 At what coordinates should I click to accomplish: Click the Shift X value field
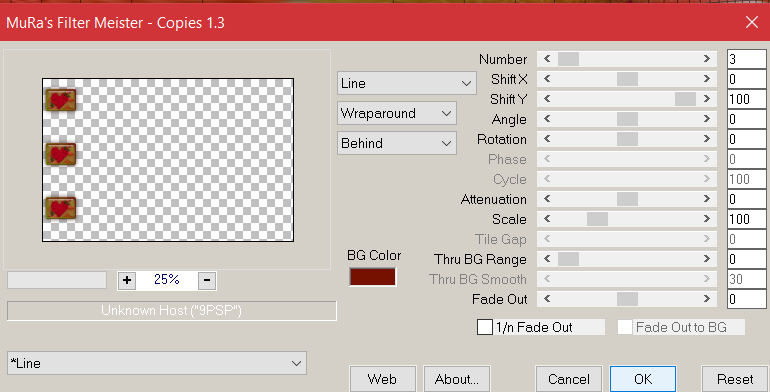click(746, 79)
